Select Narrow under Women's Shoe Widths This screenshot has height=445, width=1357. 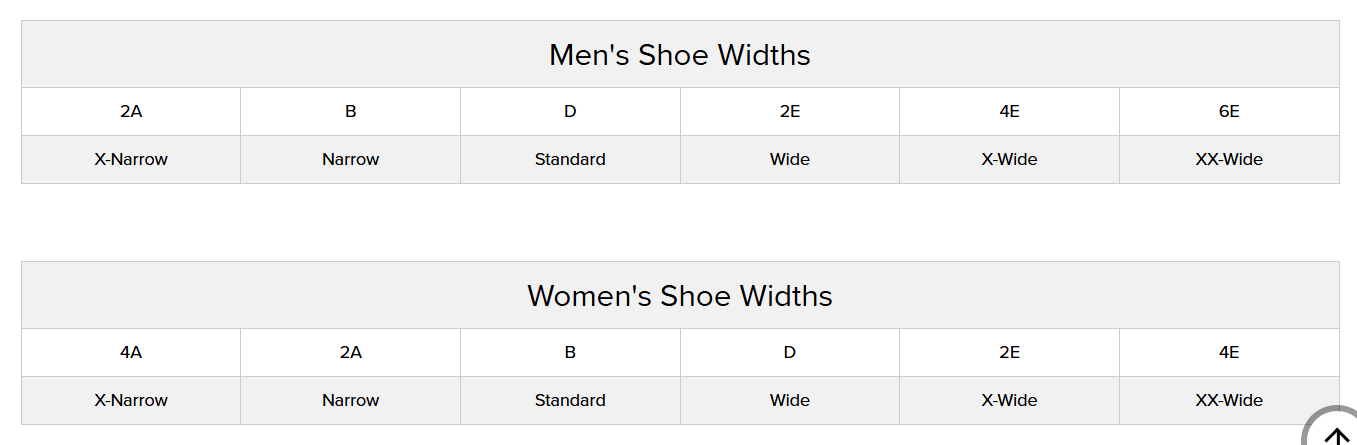pos(351,401)
